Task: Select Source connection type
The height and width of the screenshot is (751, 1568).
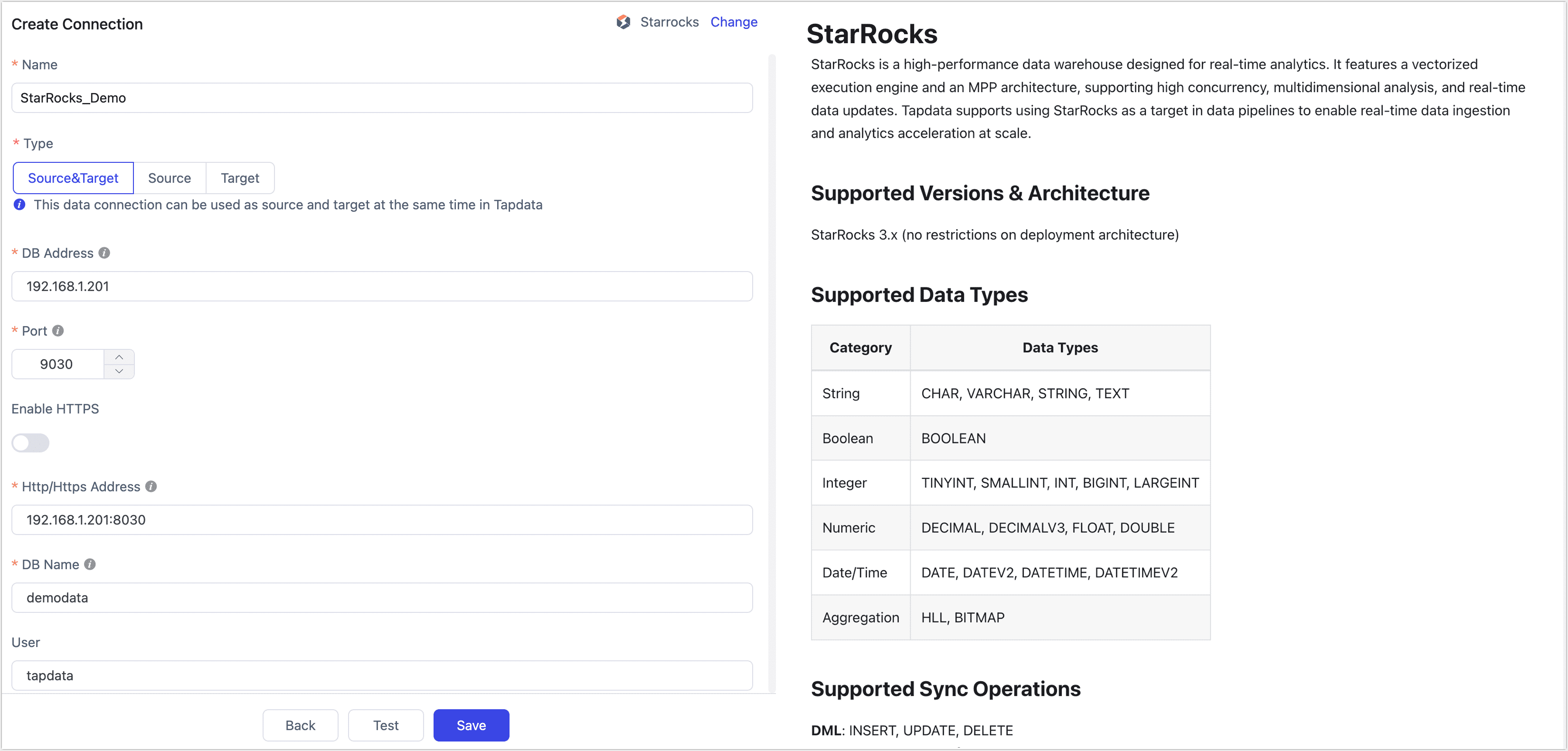Action: [169, 178]
